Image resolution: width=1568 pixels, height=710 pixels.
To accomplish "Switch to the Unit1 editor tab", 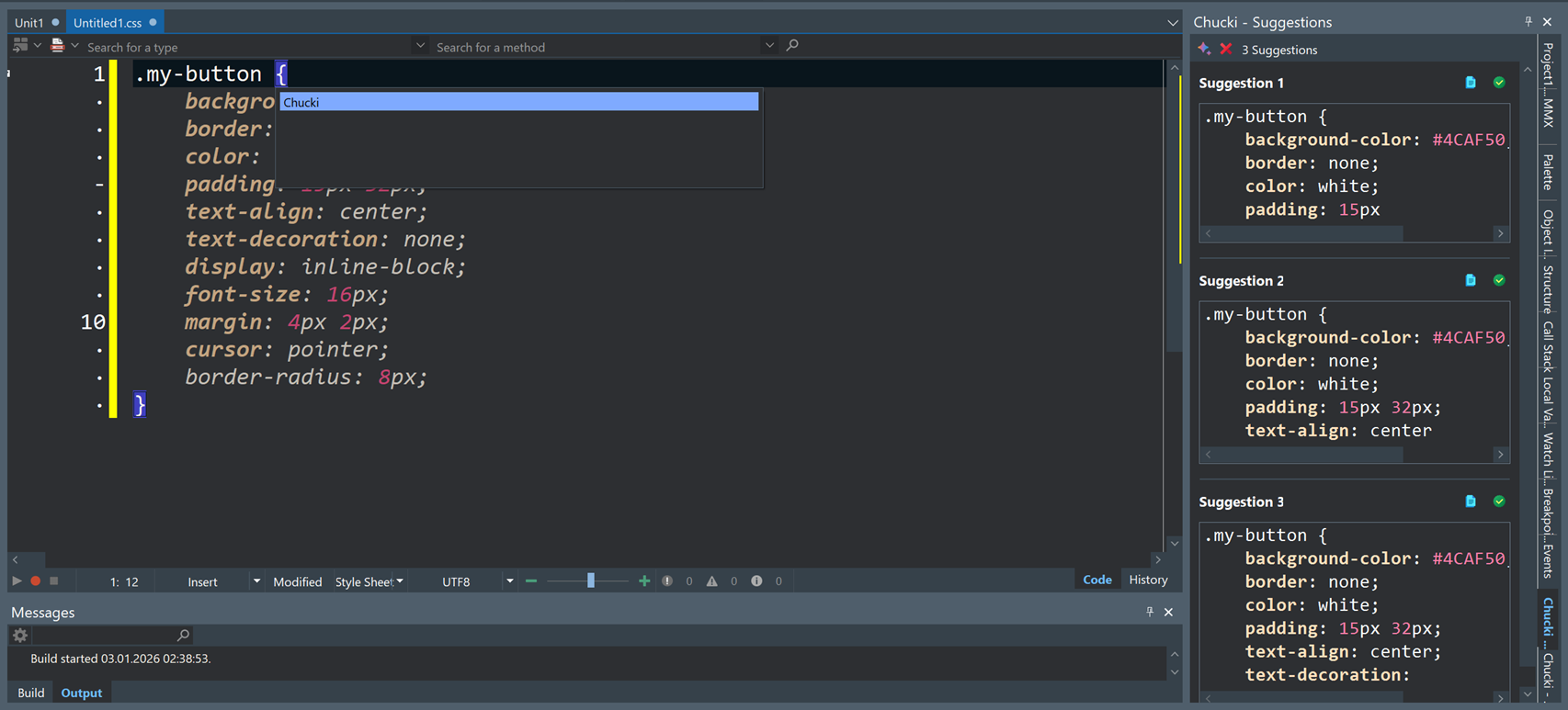I will (x=37, y=22).
